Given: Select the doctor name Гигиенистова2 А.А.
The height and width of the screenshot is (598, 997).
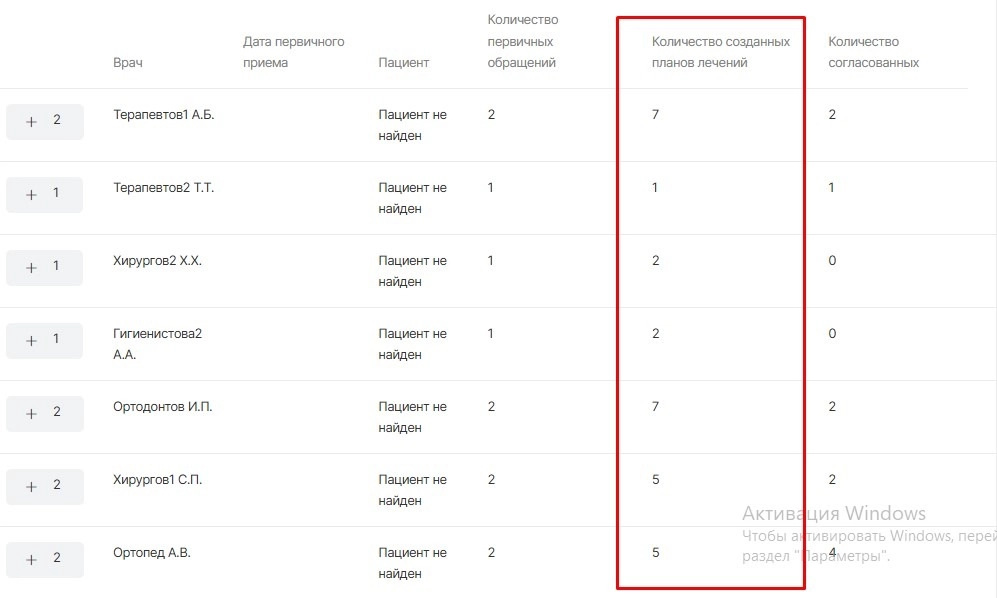Looking at the screenshot, I should [x=157, y=344].
